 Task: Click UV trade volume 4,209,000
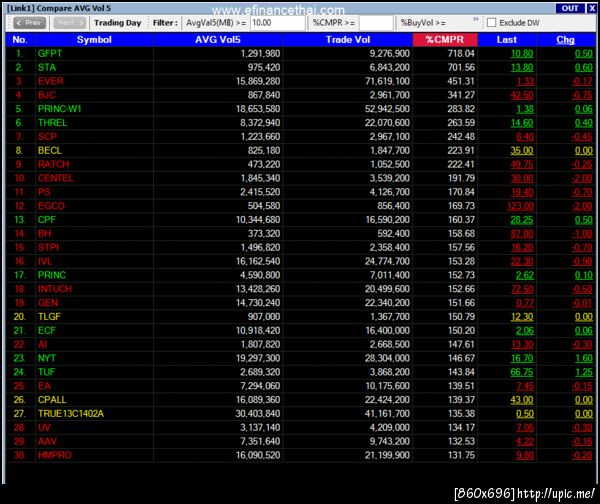pyautogui.click(x=390, y=427)
